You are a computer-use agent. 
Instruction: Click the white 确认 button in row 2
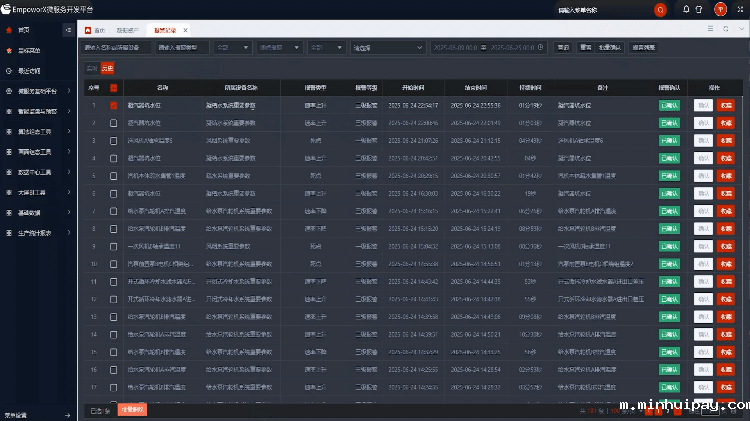(x=703, y=123)
